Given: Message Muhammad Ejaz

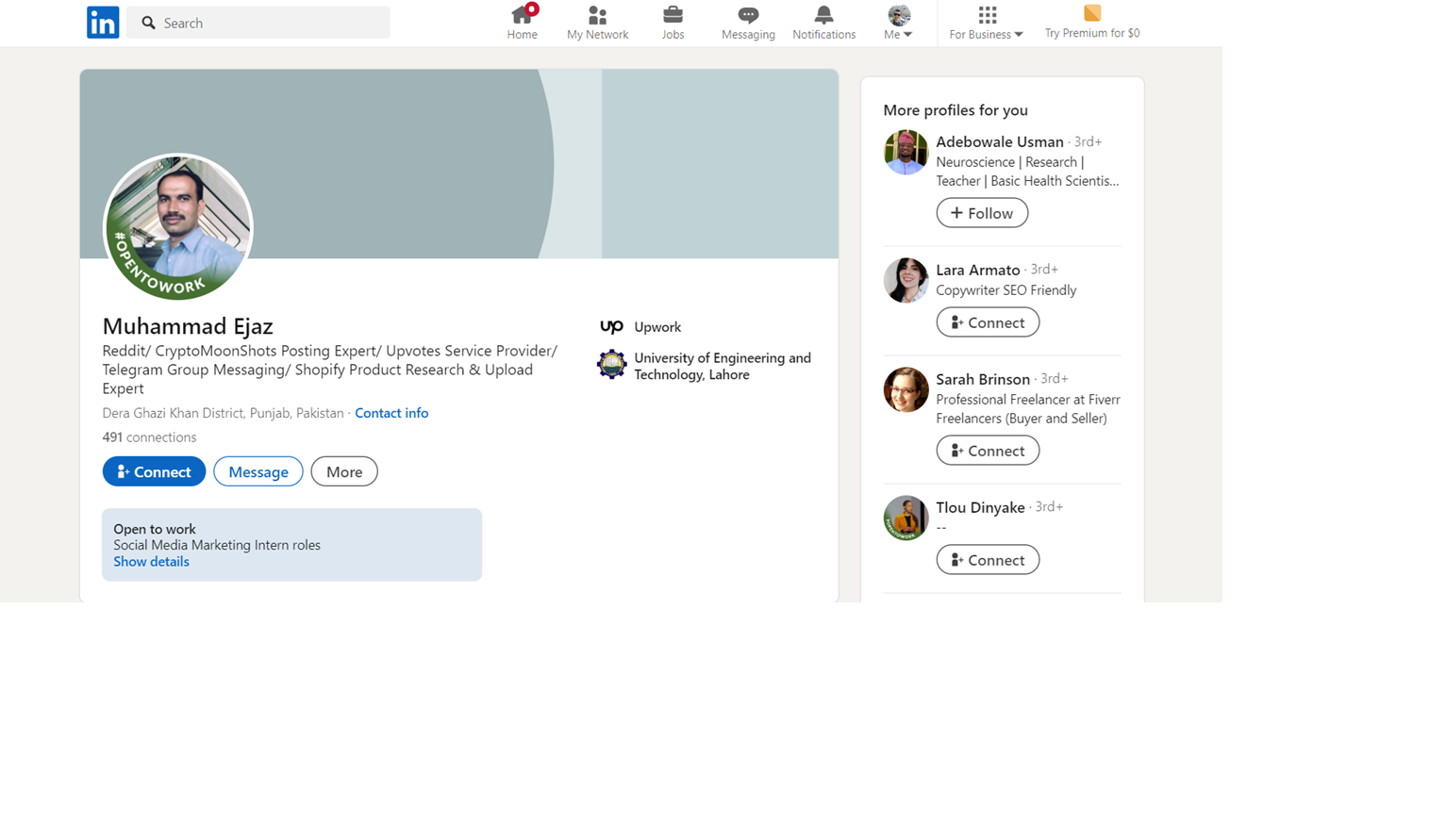Looking at the screenshot, I should click(x=258, y=471).
